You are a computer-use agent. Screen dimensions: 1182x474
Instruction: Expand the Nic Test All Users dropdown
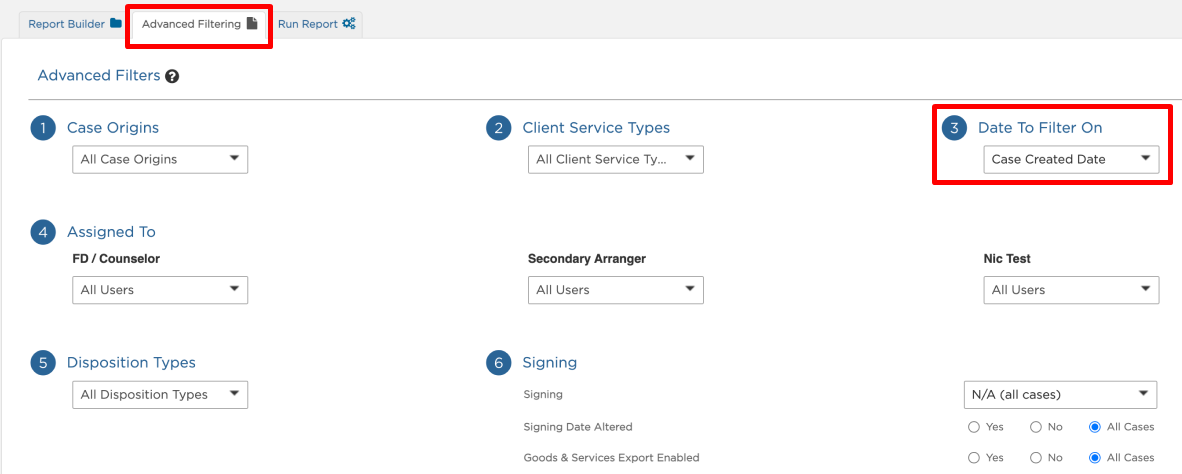pos(1071,290)
